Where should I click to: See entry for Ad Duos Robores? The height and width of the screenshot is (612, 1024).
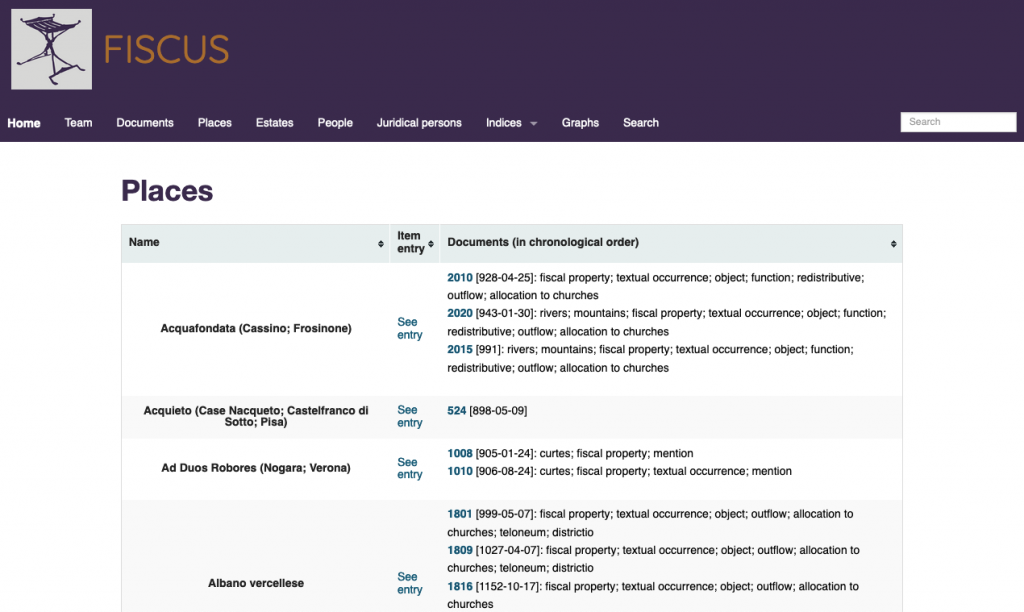(x=409, y=468)
